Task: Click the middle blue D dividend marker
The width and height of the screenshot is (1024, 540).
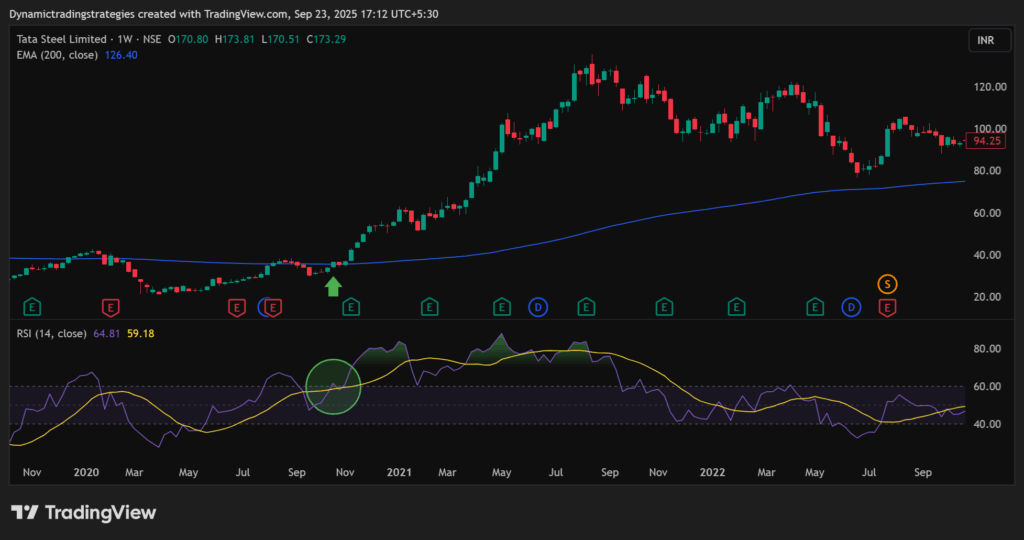Action: click(538, 306)
